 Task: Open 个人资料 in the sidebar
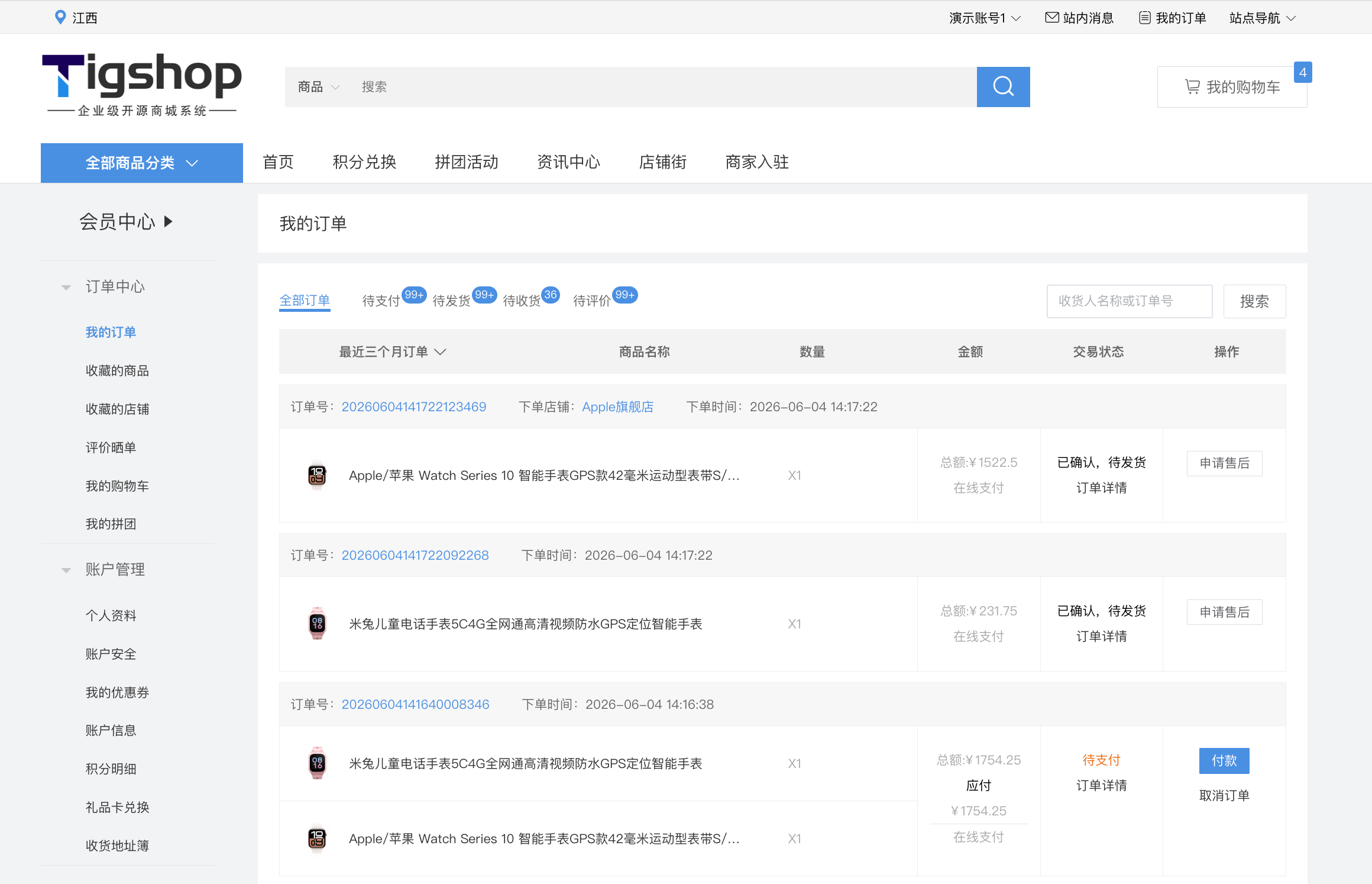coord(111,616)
